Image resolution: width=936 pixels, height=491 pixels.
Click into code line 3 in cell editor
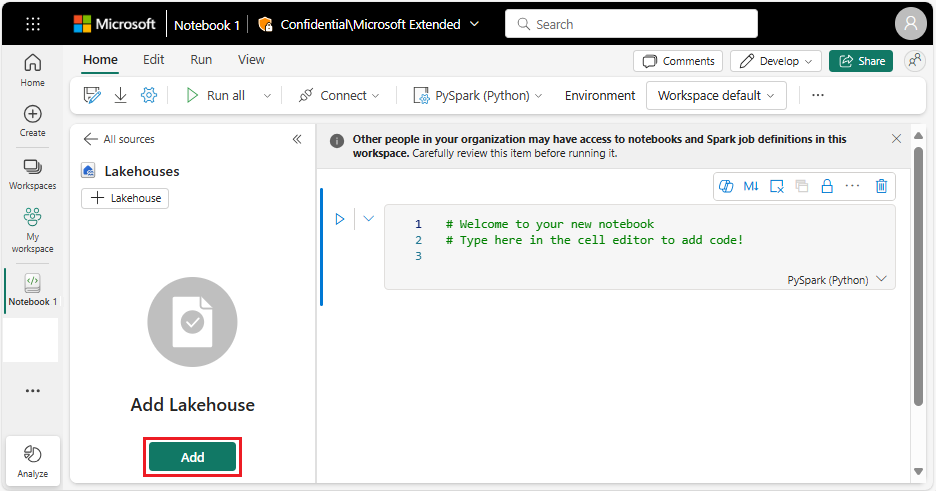[x=639, y=256]
